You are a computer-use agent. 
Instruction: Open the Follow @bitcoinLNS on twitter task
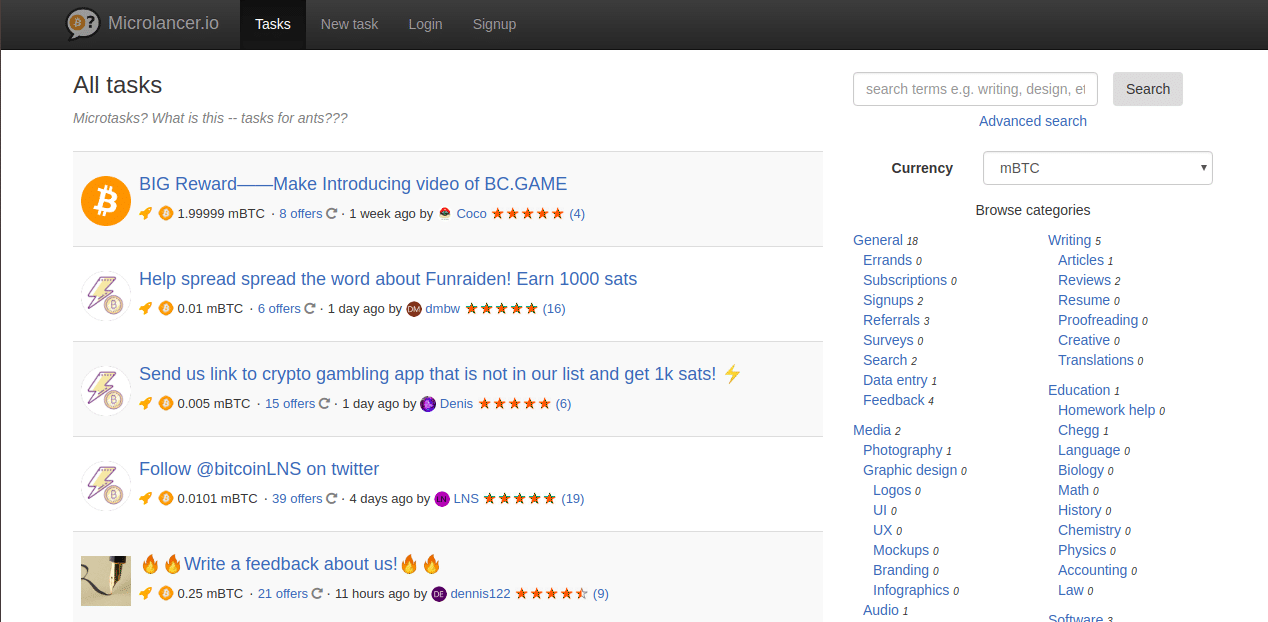259,469
